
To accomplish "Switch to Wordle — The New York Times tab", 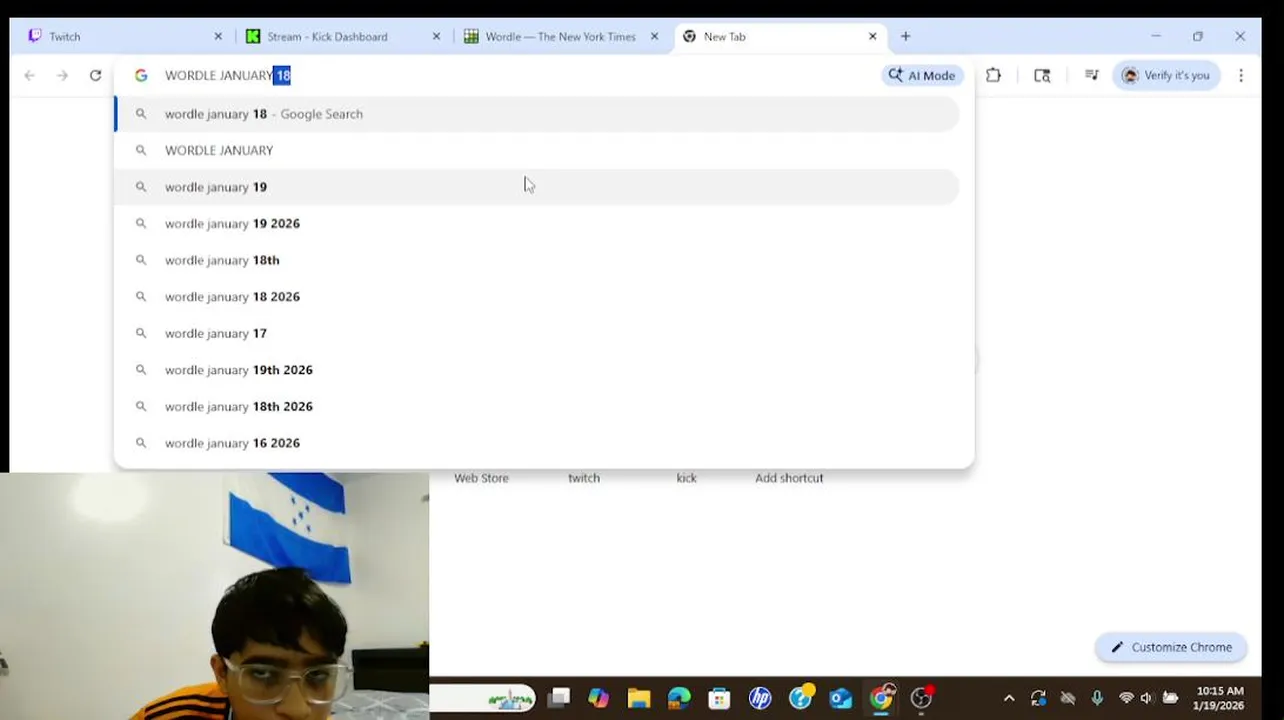I will click(x=558, y=36).
